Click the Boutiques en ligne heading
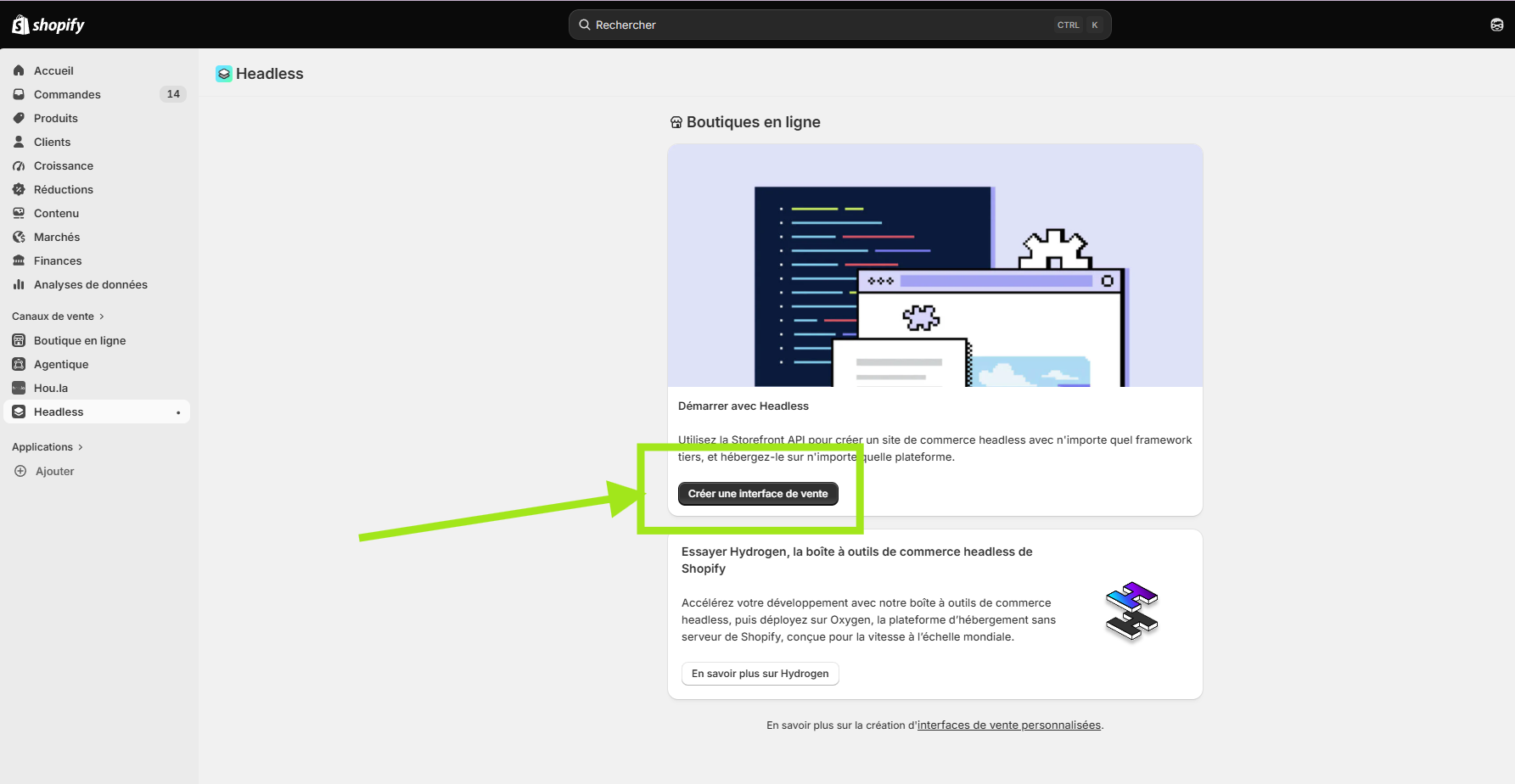Image resolution: width=1515 pixels, height=784 pixels. click(754, 122)
